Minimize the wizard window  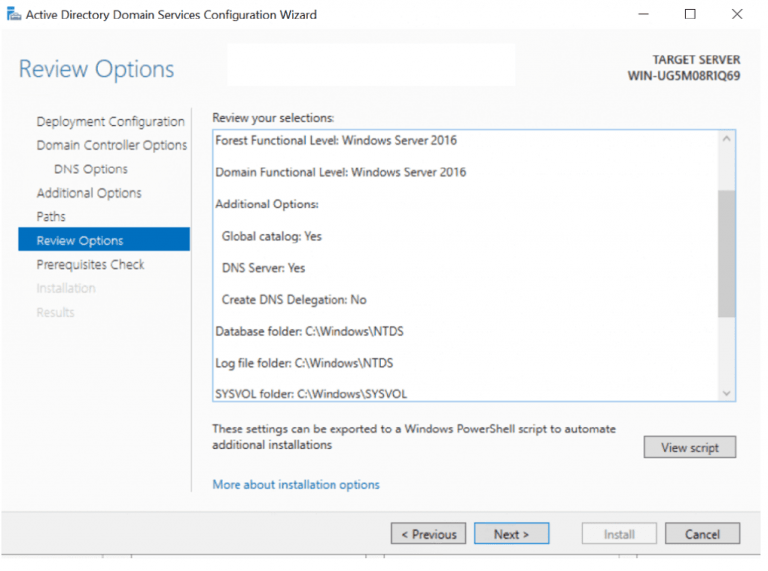click(x=644, y=14)
